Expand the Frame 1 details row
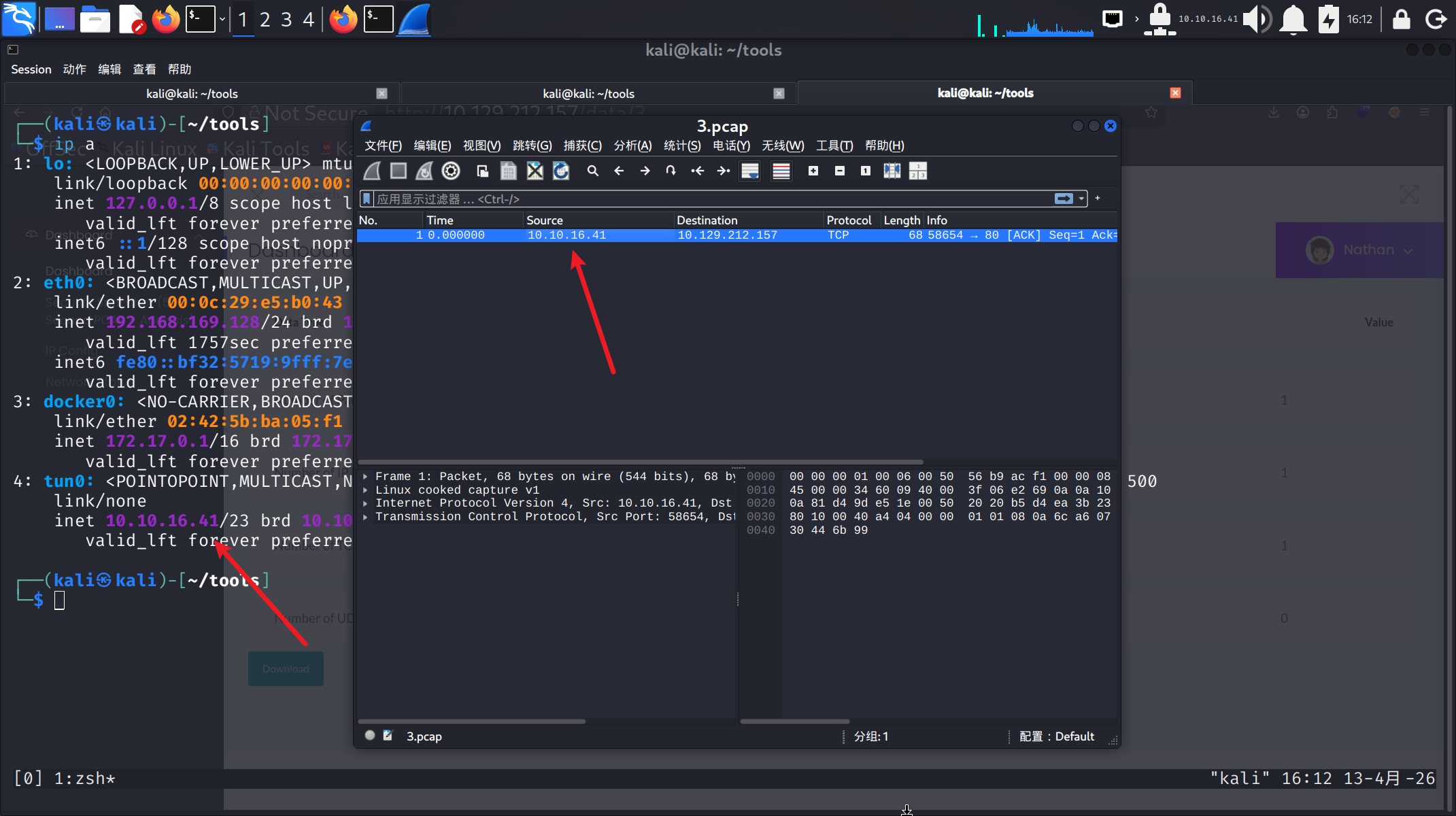 [x=366, y=477]
